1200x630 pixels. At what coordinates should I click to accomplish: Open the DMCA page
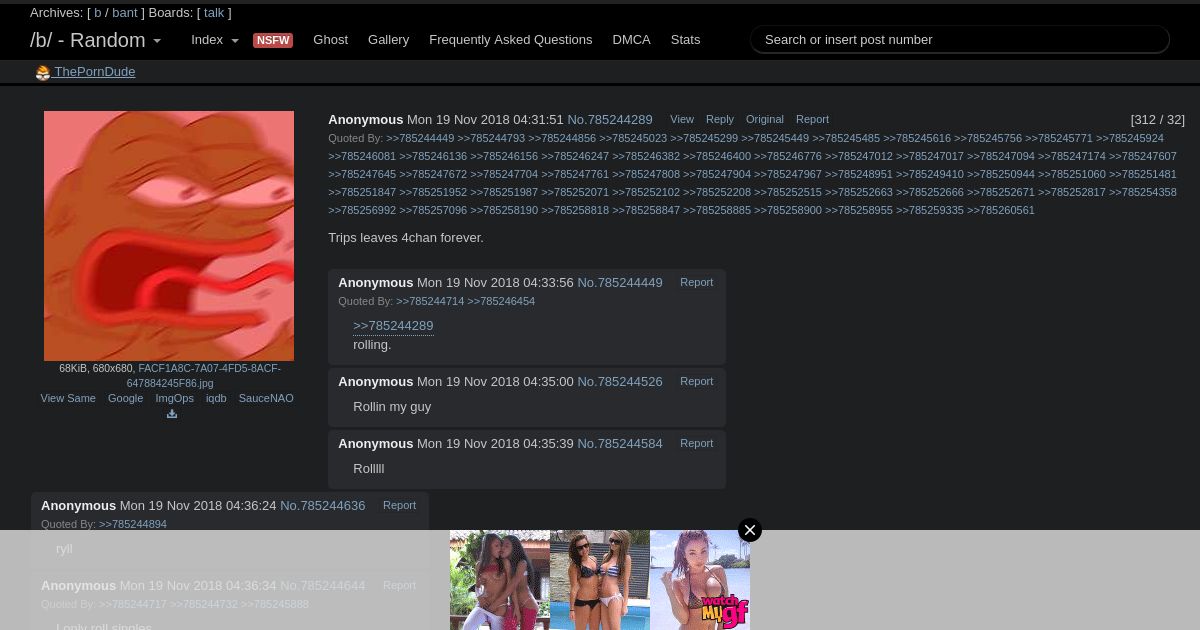631,40
